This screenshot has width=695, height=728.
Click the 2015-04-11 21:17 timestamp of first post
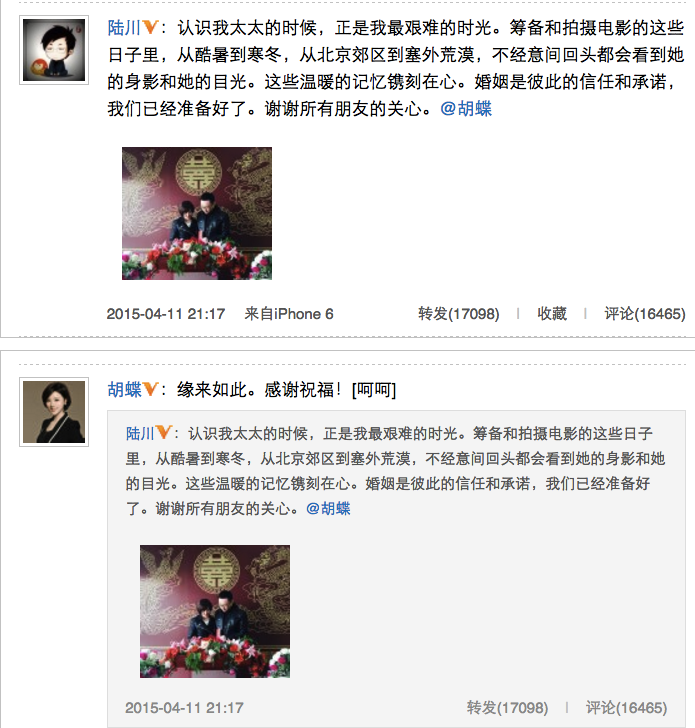point(166,314)
